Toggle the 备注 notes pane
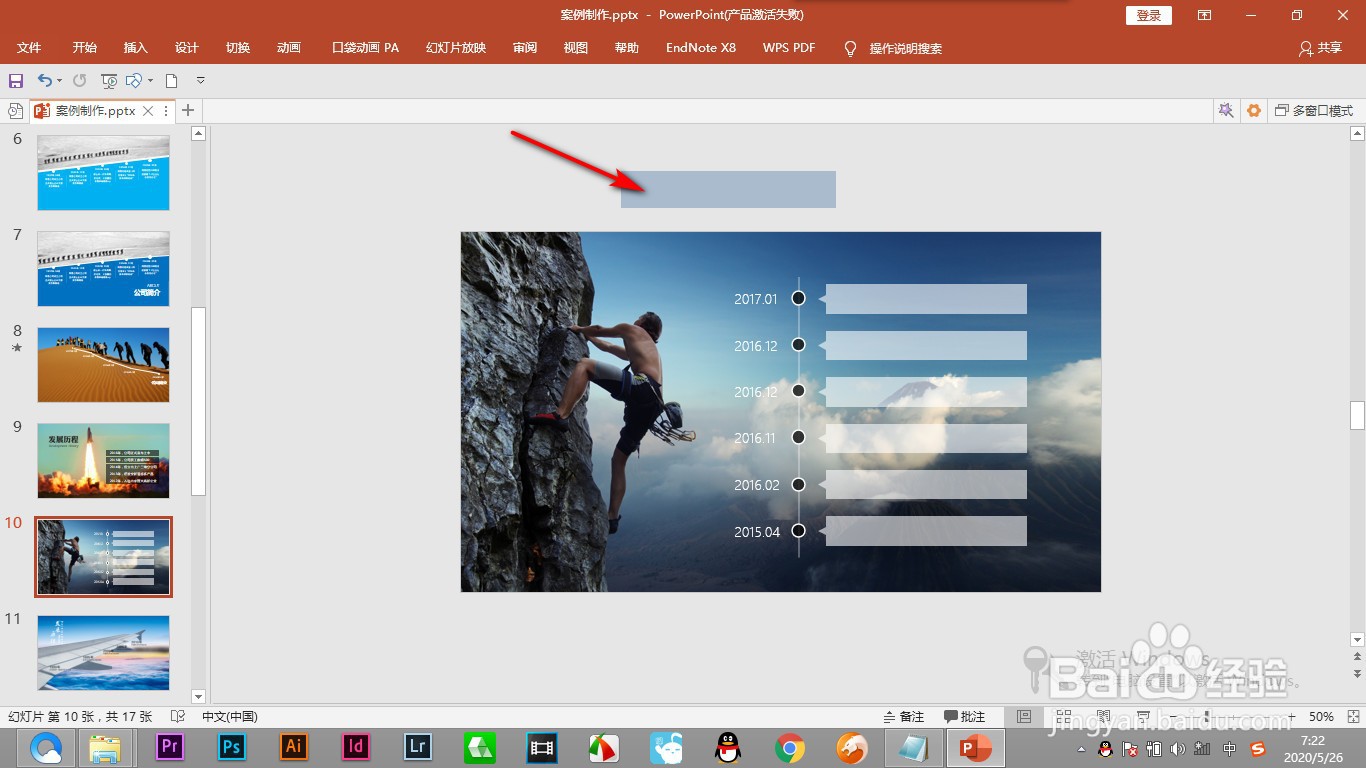The width and height of the screenshot is (1366, 768). tap(904, 717)
